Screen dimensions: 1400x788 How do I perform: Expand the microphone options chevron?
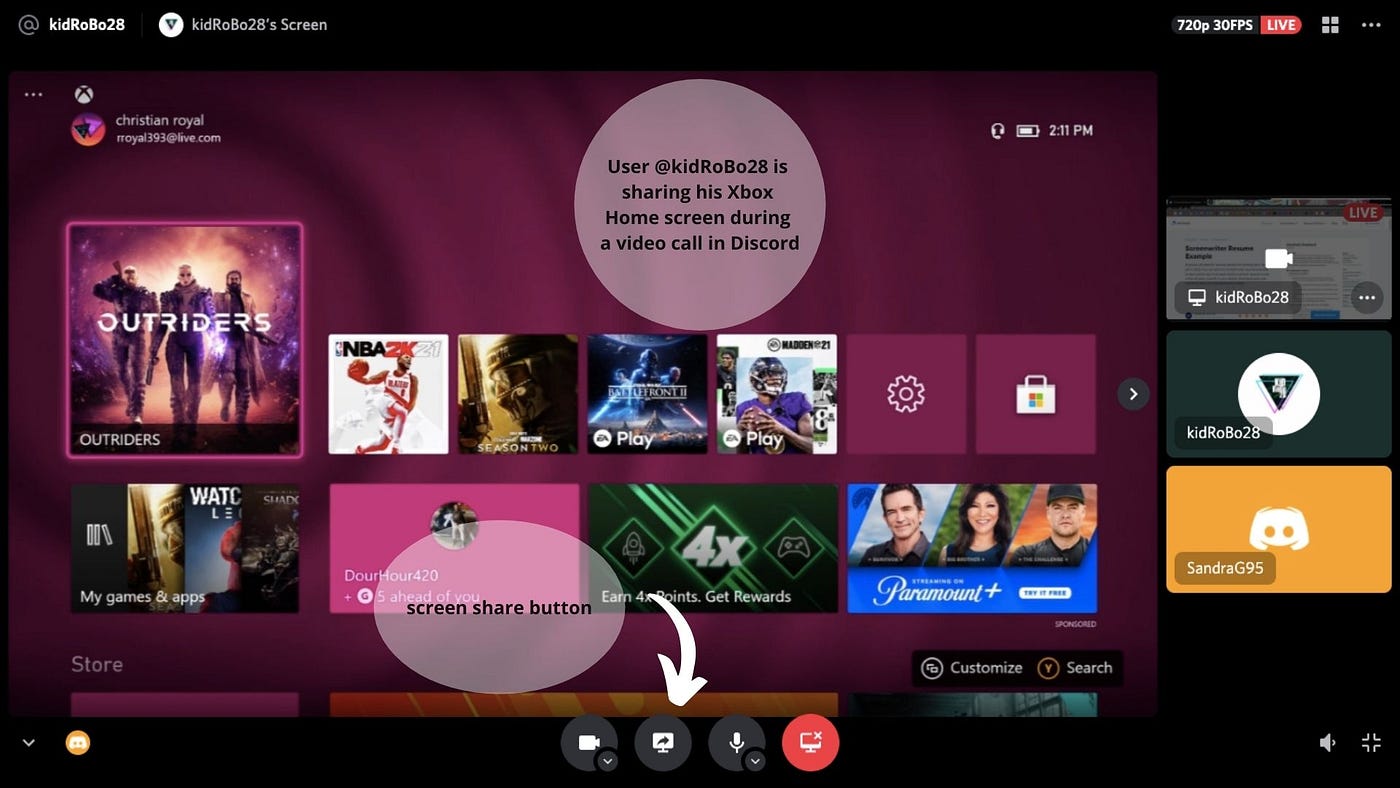tap(757, 761)
